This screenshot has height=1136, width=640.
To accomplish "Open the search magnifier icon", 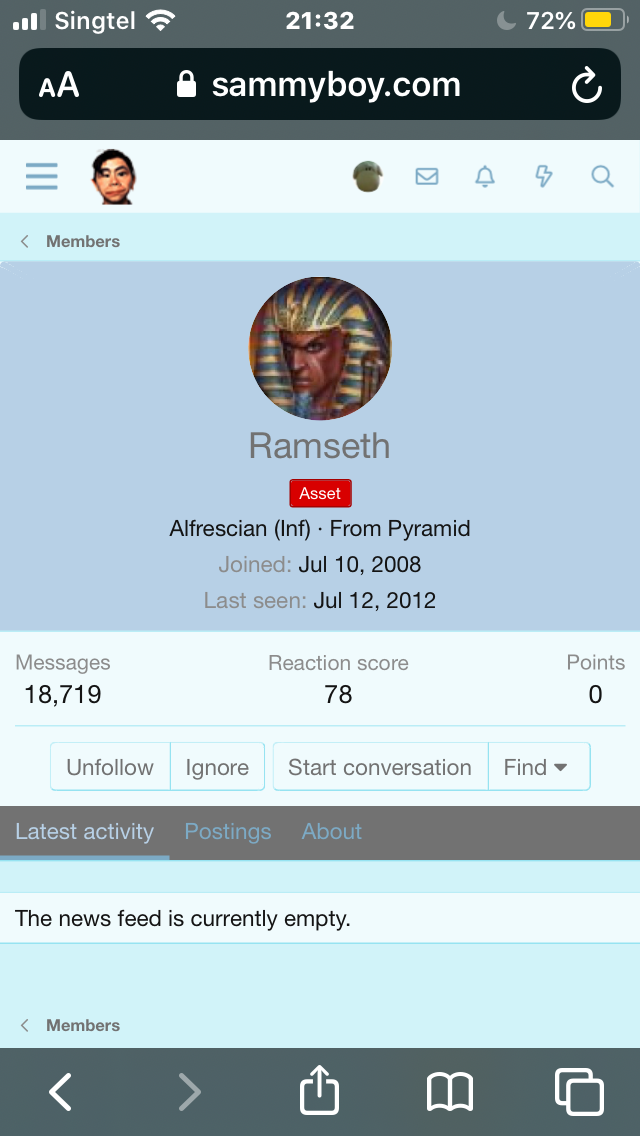I will (602, 176).
